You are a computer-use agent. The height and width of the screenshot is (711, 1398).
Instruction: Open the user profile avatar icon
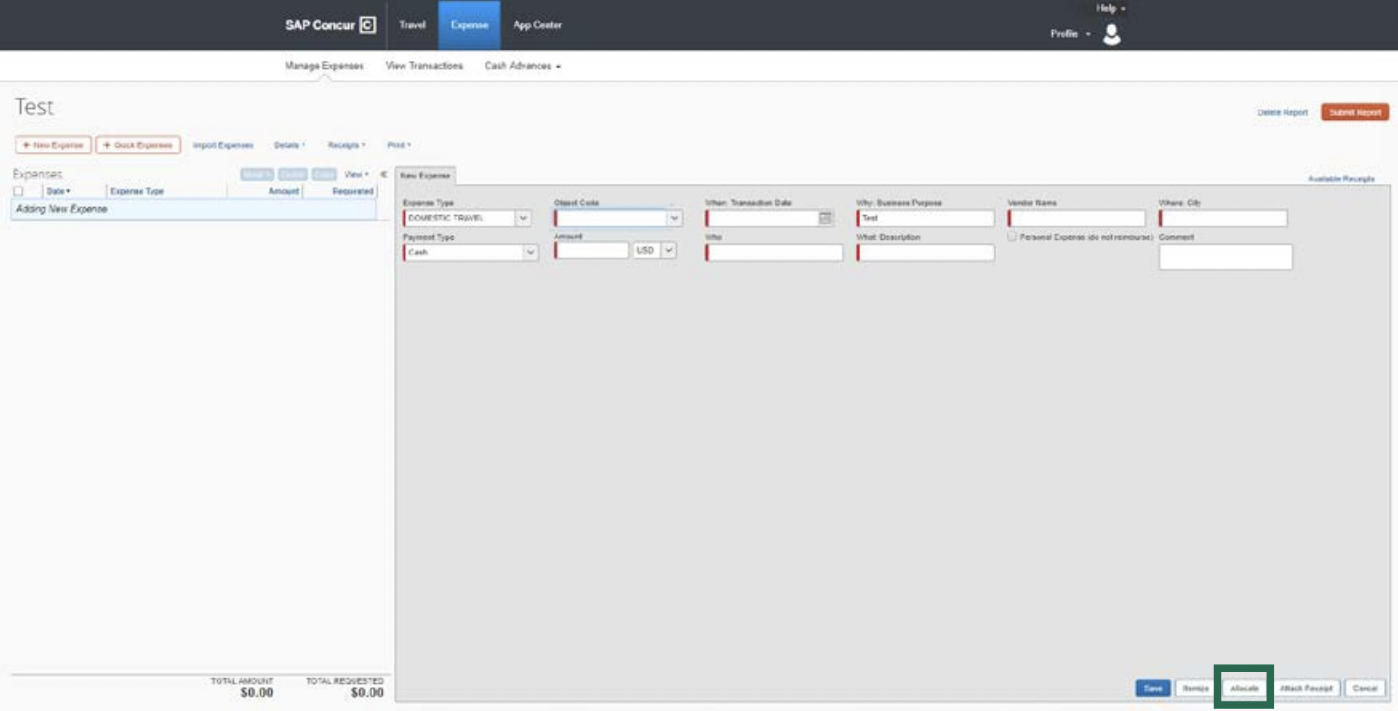(x=1111, y=35)
